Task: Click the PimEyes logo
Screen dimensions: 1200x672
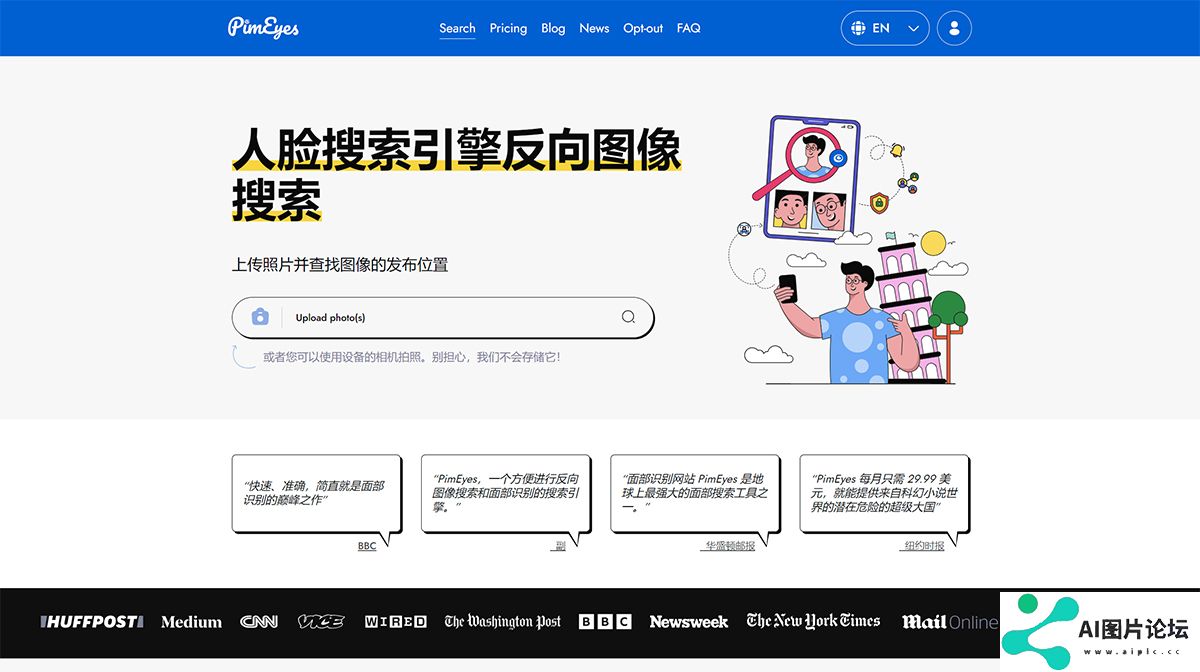Action: coord(263,27)
